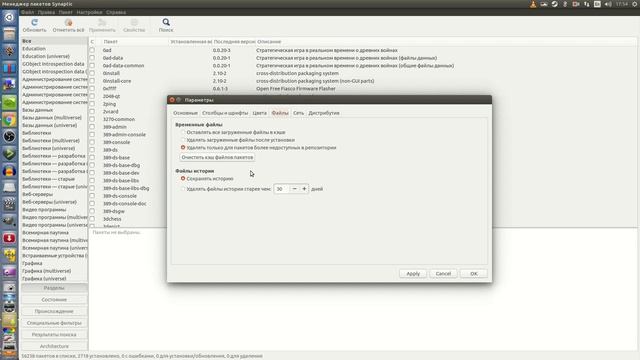The image size is (640, 360).
Task: Click the Steam tray icon
Action: [554, 4]
